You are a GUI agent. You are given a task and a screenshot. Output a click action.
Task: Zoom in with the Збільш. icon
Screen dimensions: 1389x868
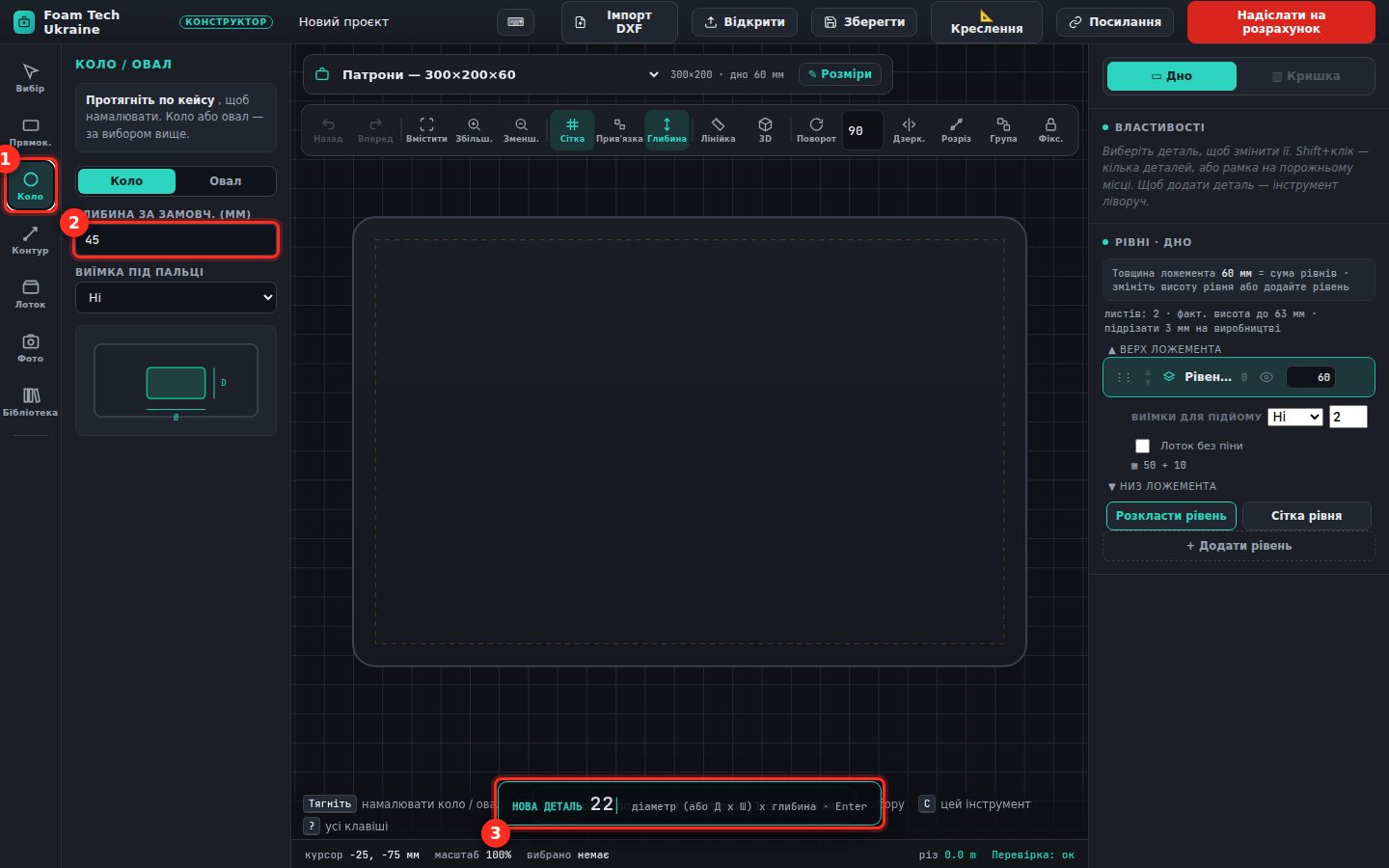point(474,130)
